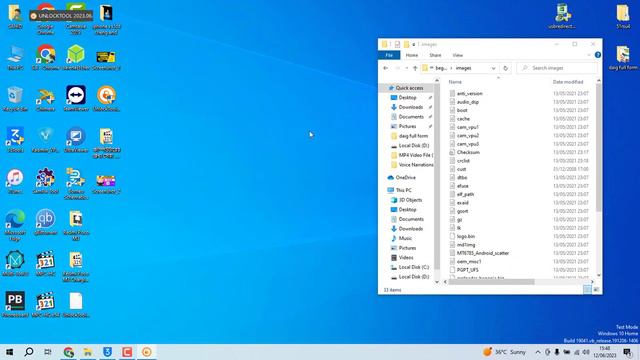The image size is (640, 360).
Task: Switch to Chrome in the taskbar
Action: pyautogui.click(x=68, y=352)
